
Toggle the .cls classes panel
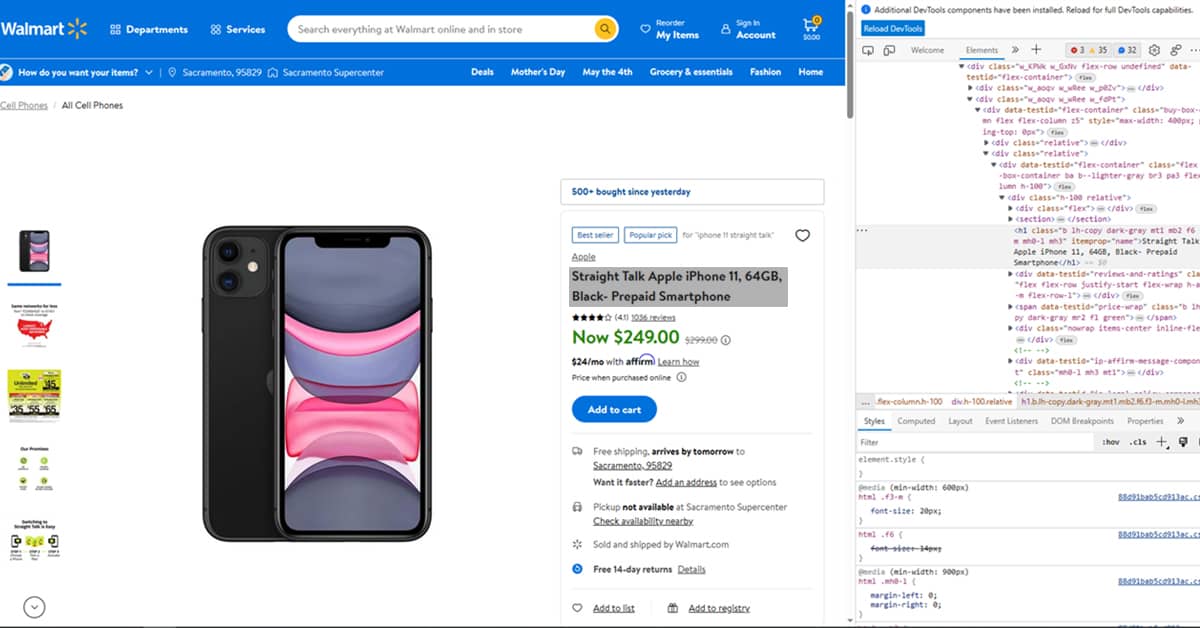(x=1137, y=442)
